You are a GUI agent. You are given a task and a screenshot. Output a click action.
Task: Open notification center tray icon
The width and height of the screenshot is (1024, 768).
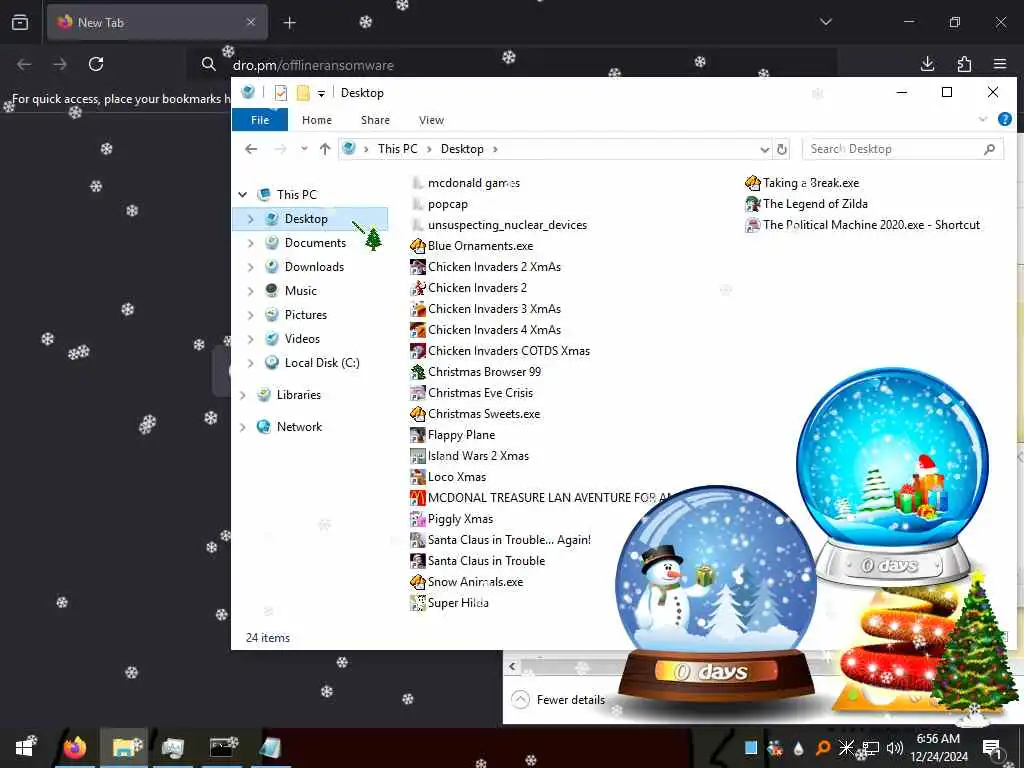click(991, 748)
